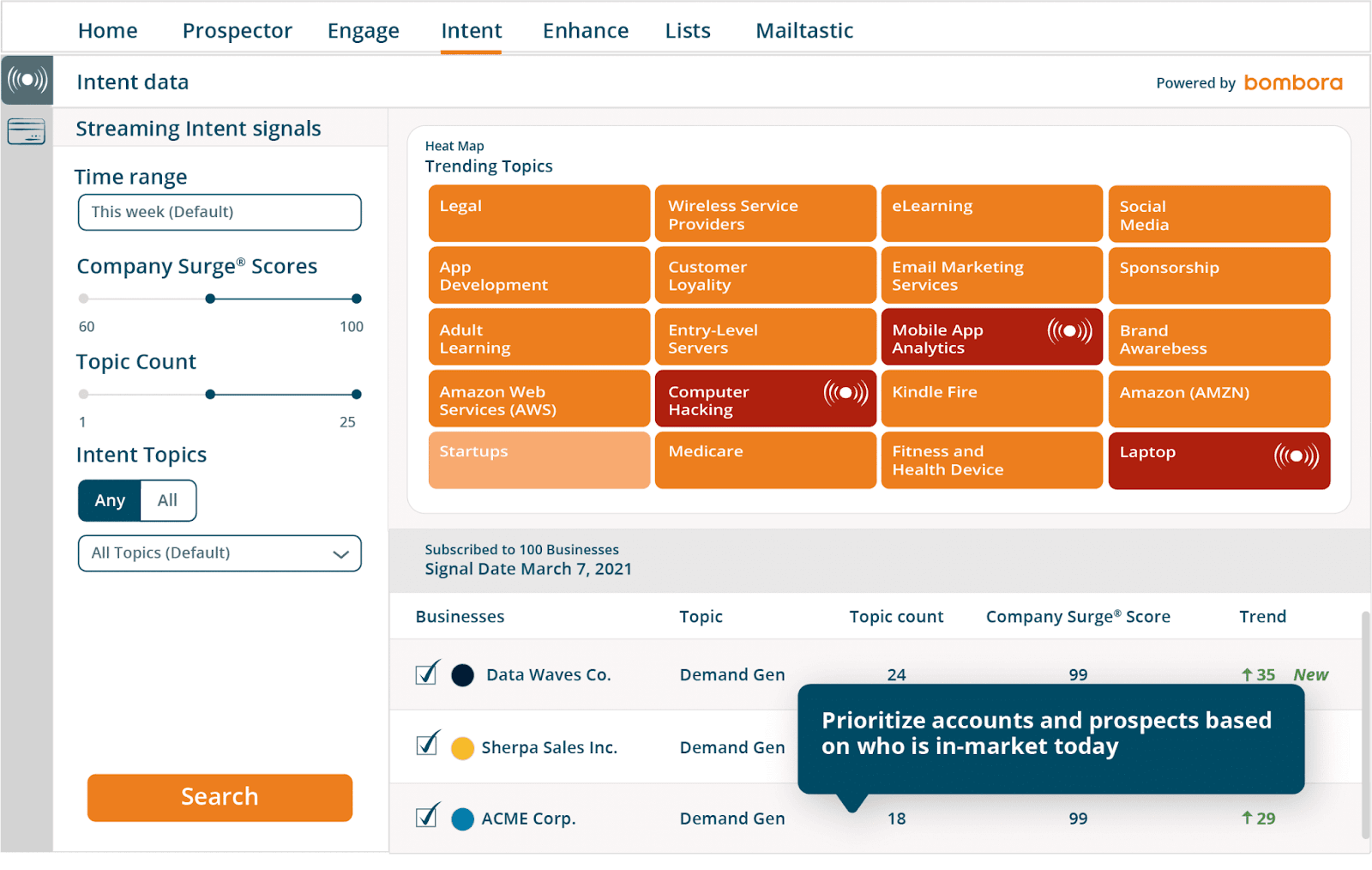Click the company color dot beside Data Waves Co.
This screenshot has width=1372, height=870.
[462, 675]
